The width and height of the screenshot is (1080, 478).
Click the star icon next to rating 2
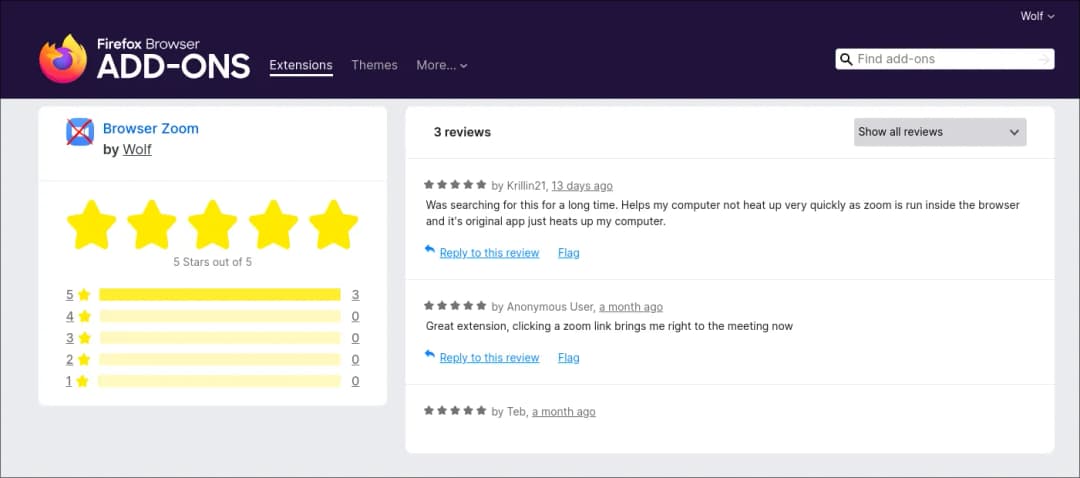click(x=84, y=360)
